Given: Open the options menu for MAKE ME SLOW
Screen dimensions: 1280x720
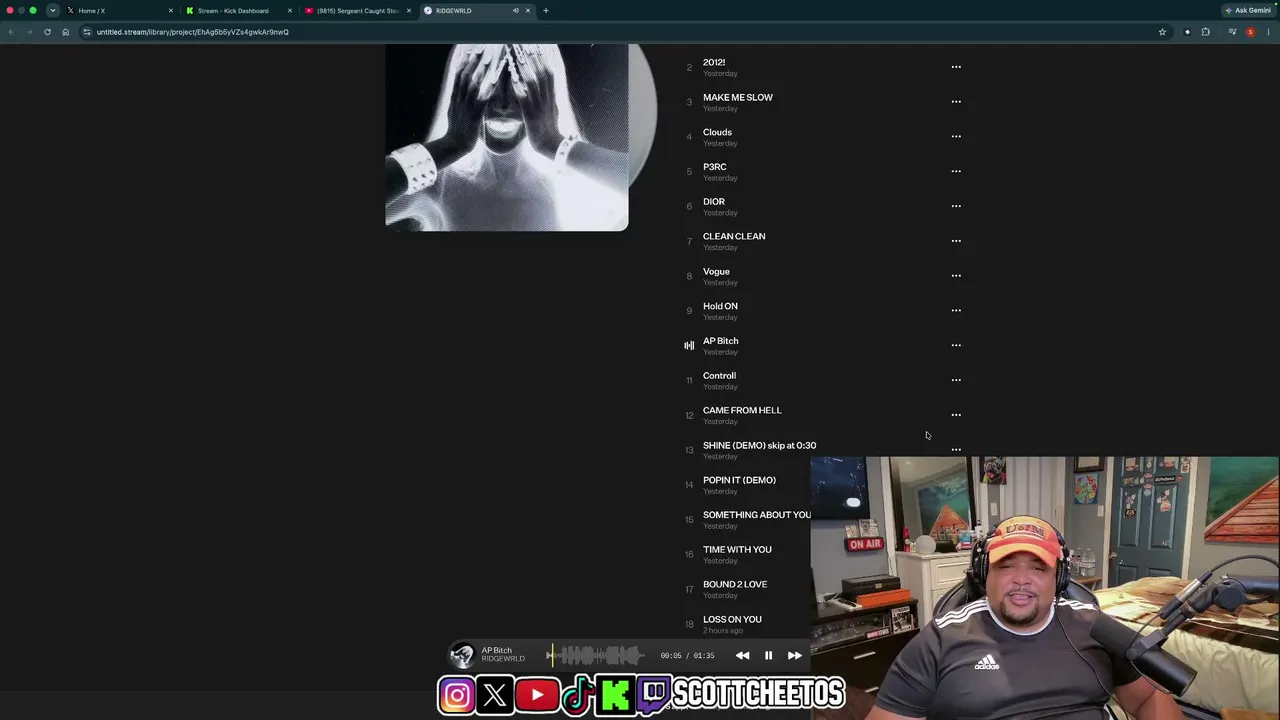Looking at the screenshot, I should tap(956, 102).
